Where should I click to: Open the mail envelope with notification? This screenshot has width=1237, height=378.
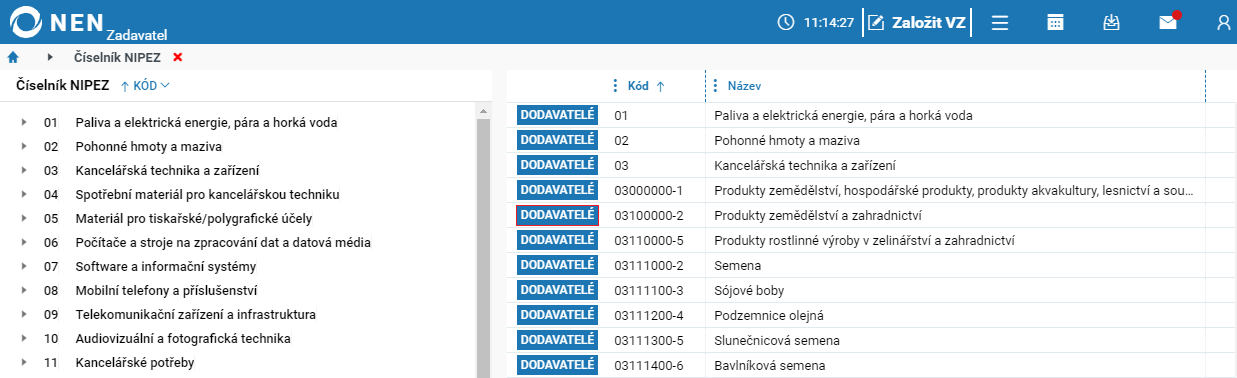[1168, 22]
